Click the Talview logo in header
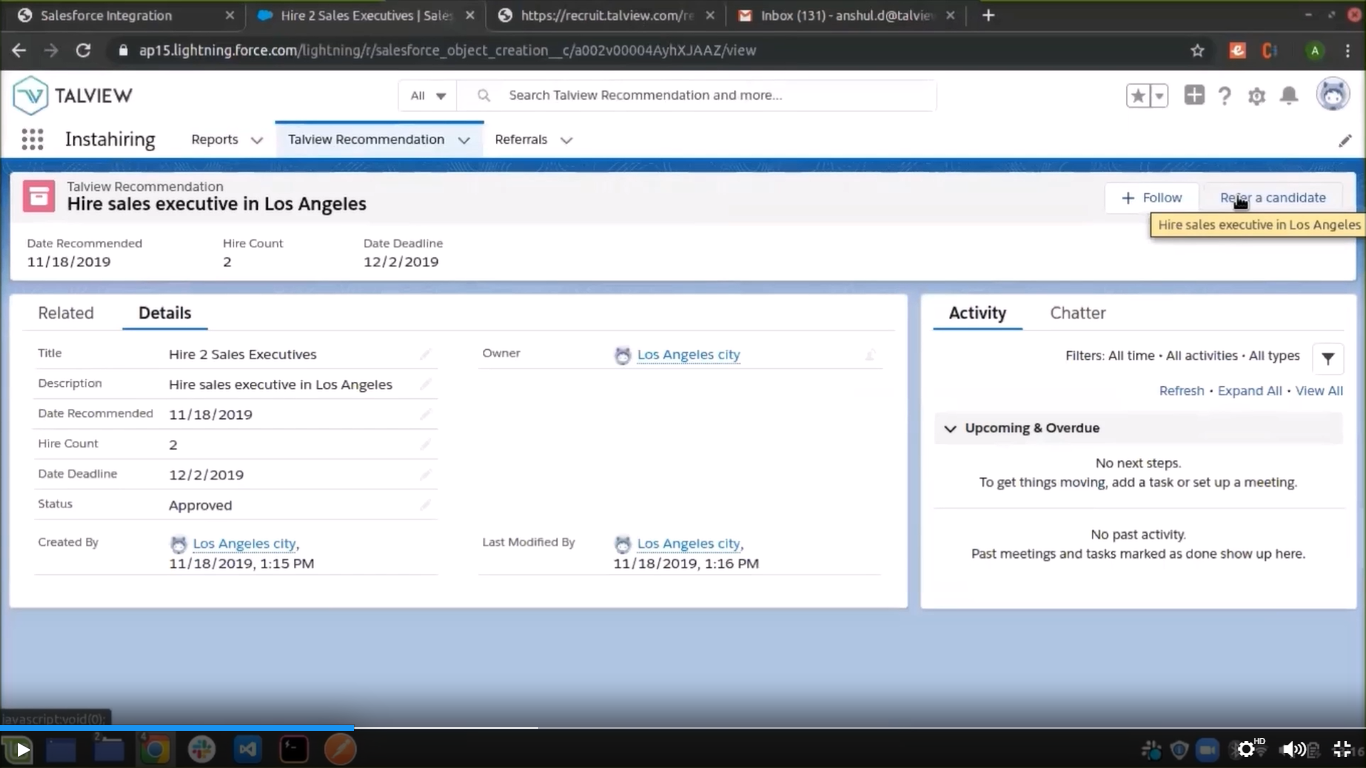The image size is (1366, 768). [73, 96]
